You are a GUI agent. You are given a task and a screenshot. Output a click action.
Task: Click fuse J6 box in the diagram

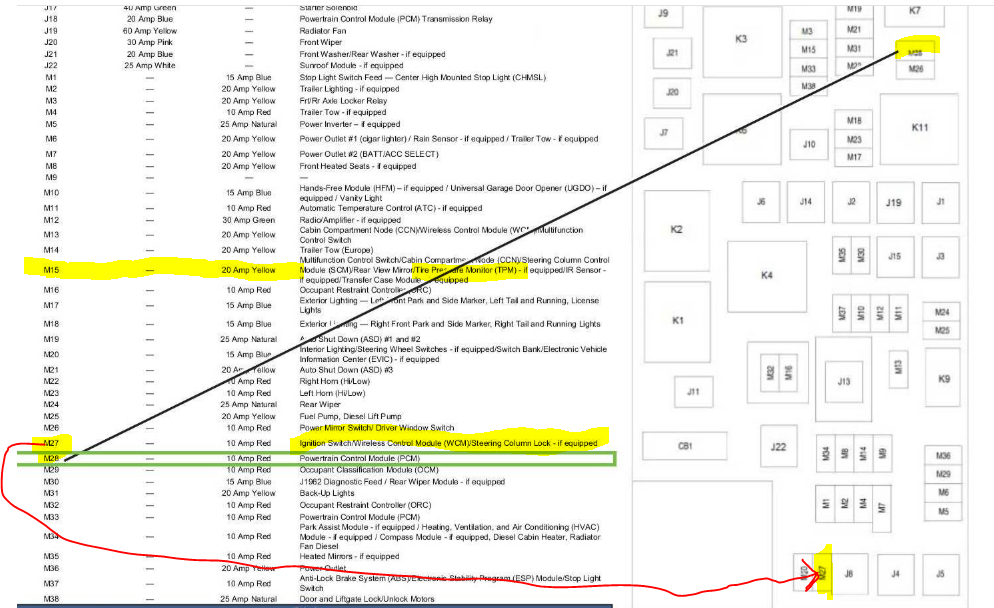(761, 202)
